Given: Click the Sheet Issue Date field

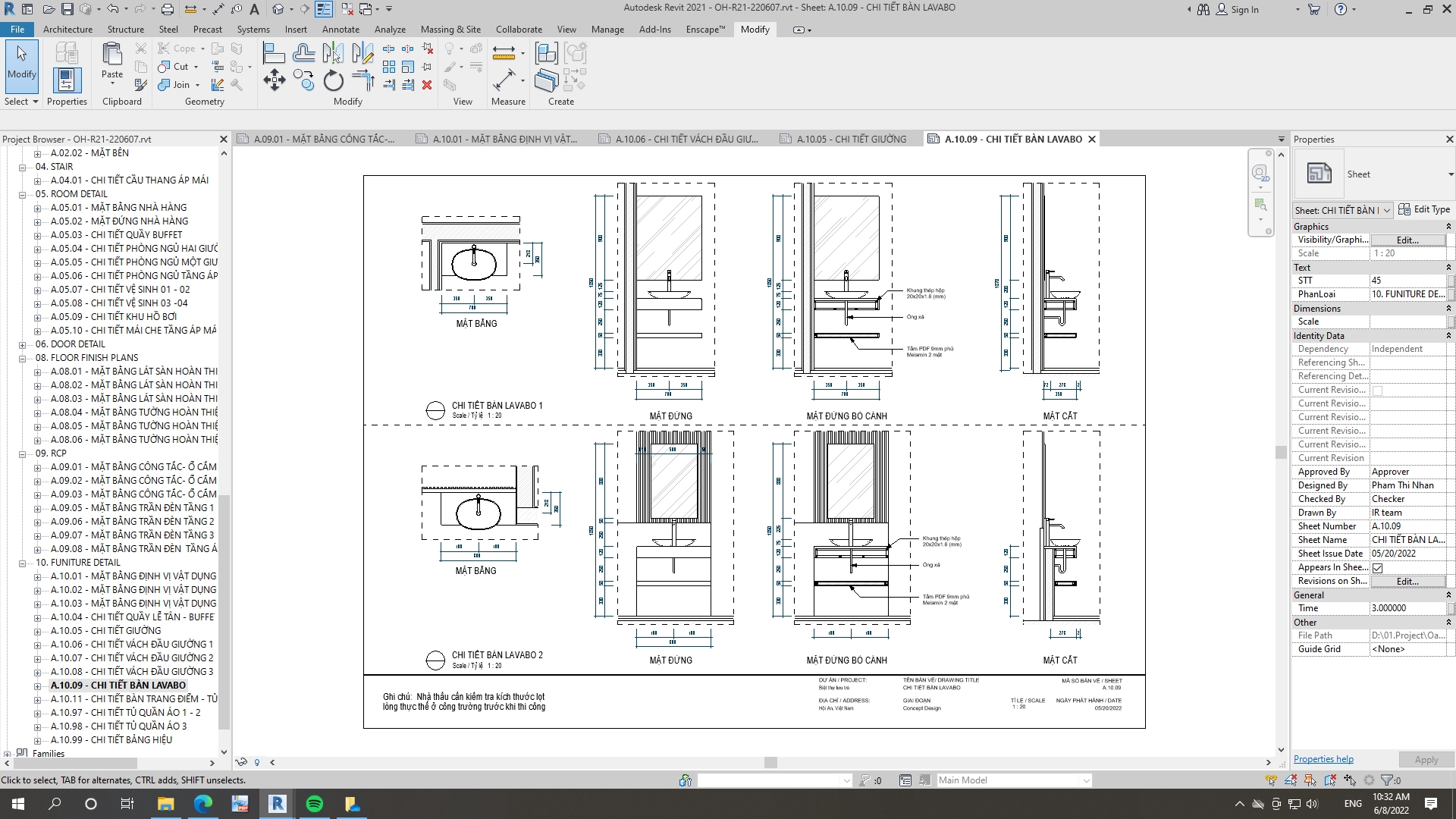Looking at the screenshot, I should tap(1408, 554).
